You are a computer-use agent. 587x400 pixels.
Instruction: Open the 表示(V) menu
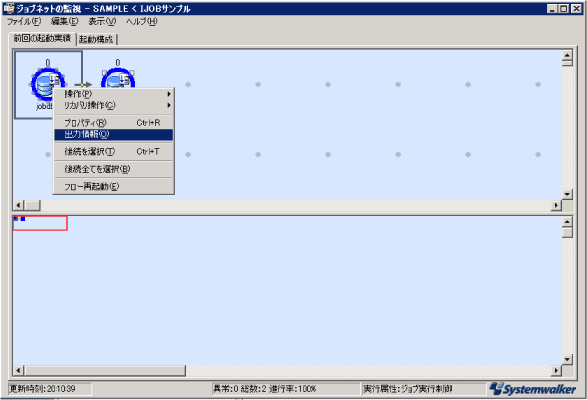[x=102, y=22]
